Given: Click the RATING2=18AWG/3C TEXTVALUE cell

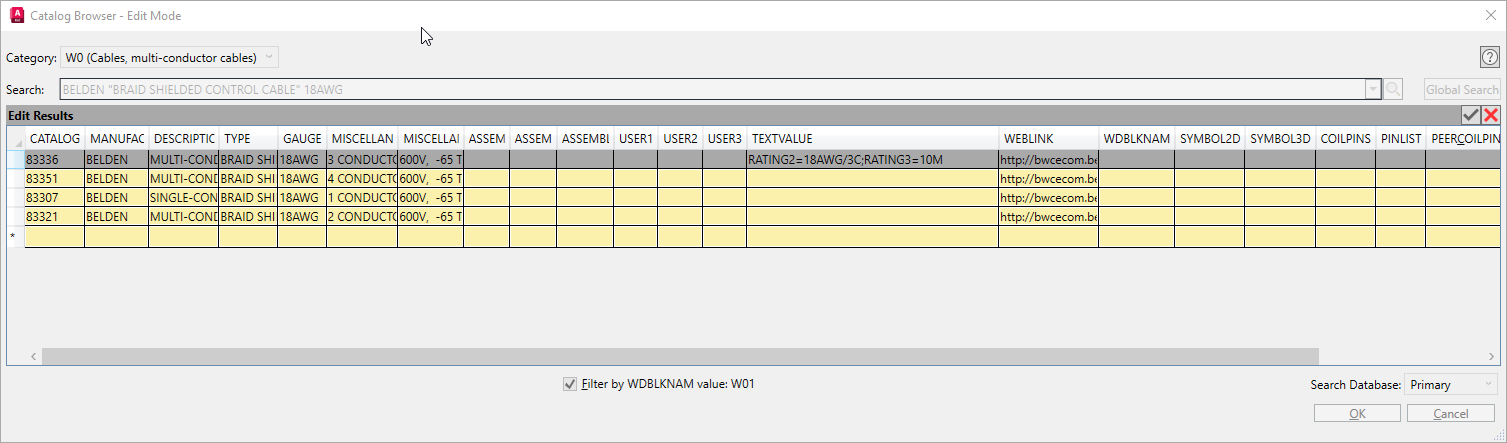Looking at the screenshot, I should click(872, 159).
